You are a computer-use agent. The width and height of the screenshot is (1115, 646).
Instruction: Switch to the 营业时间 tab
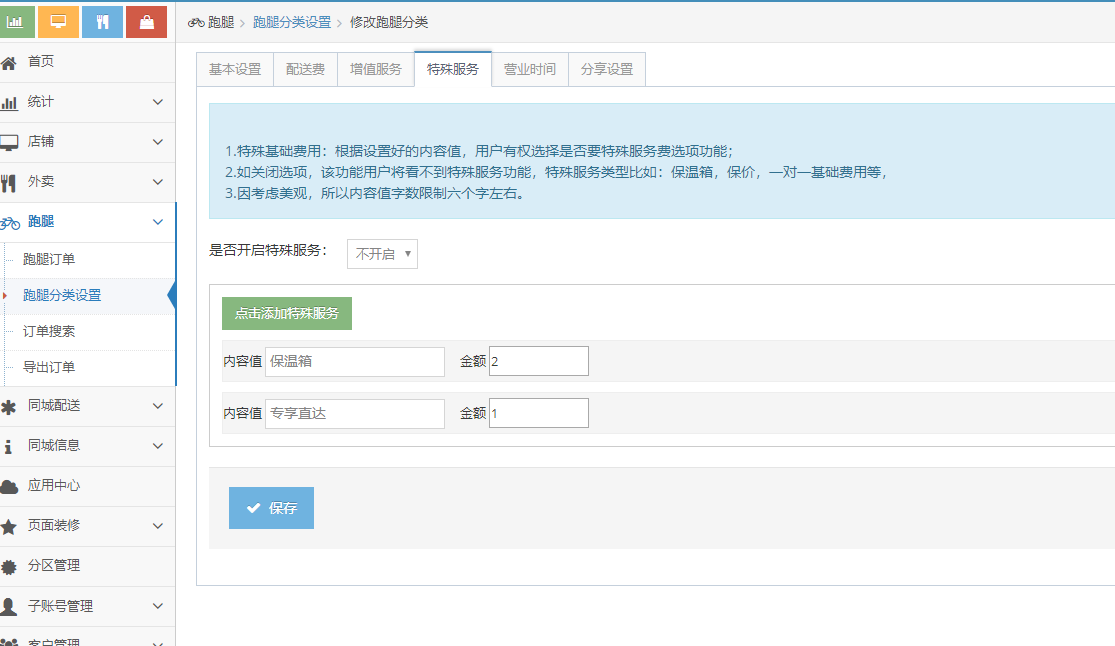(530, 70)
